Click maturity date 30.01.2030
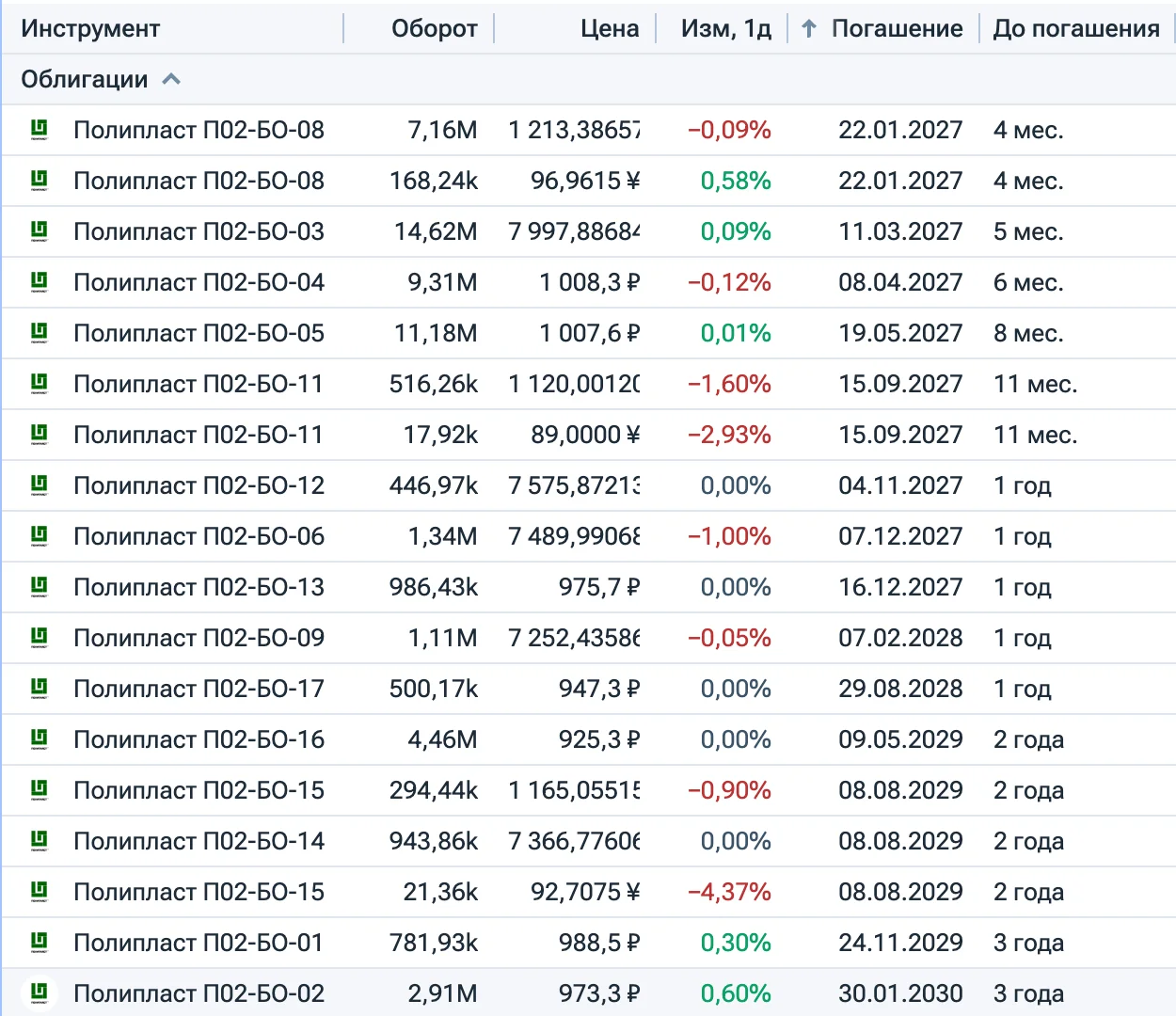Viewport: 1176px width, 1016px height. 900,993
